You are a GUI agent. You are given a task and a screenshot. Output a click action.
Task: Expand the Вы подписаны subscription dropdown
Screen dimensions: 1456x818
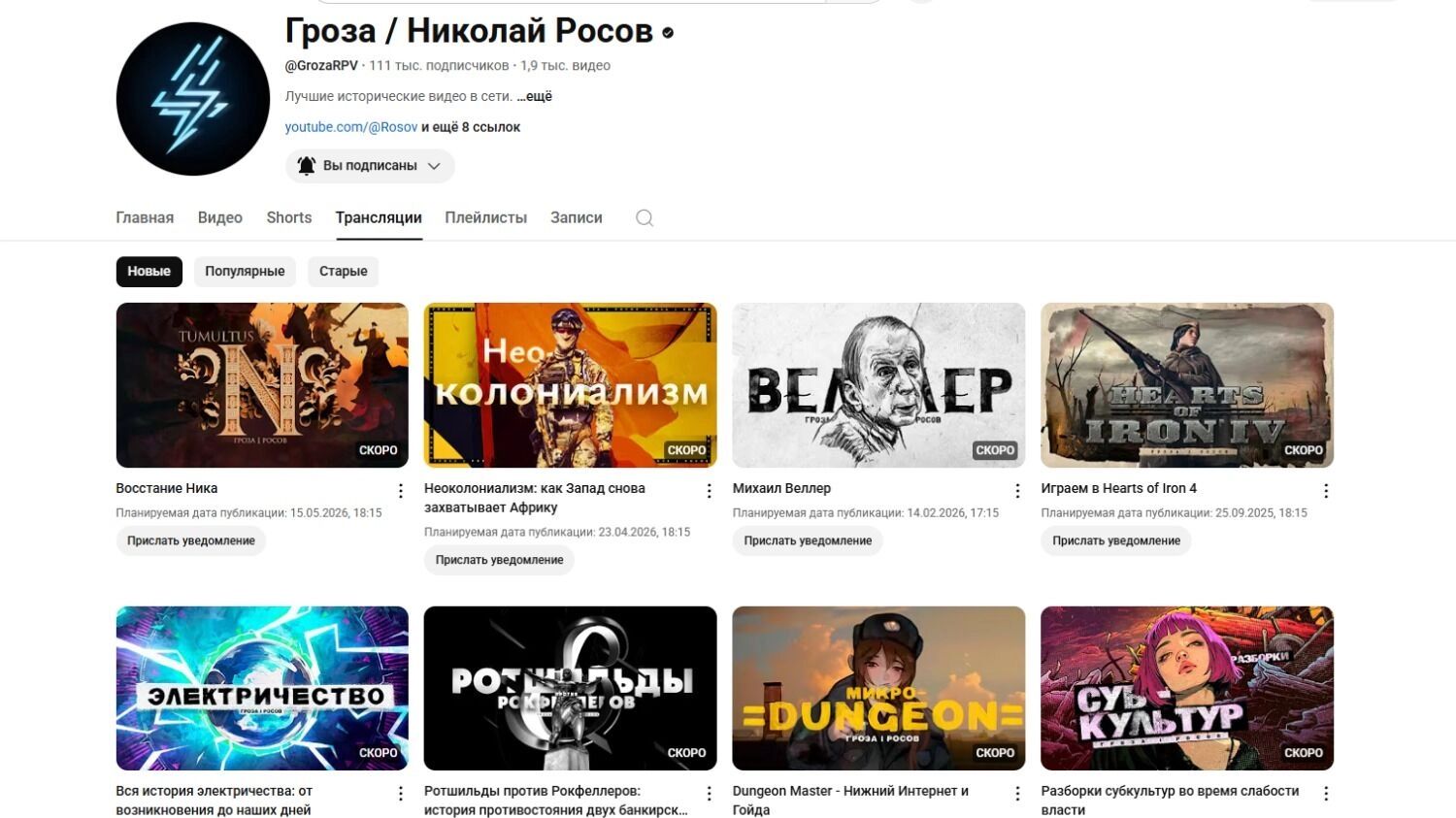click(370, 166)
